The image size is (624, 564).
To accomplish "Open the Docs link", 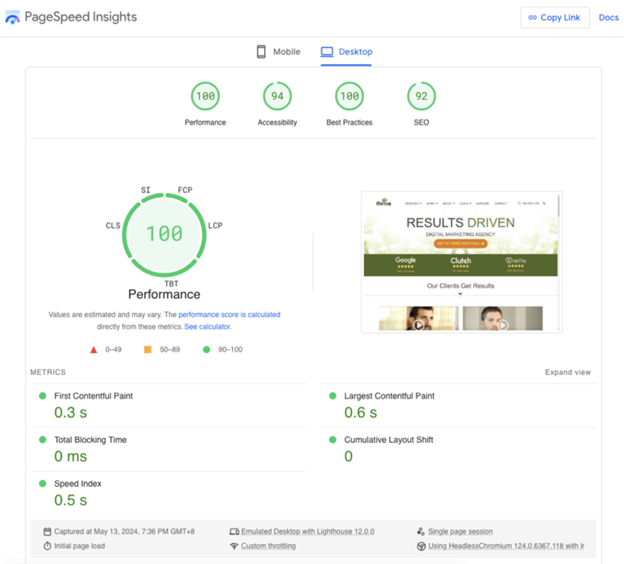I will tap(608, 17).
